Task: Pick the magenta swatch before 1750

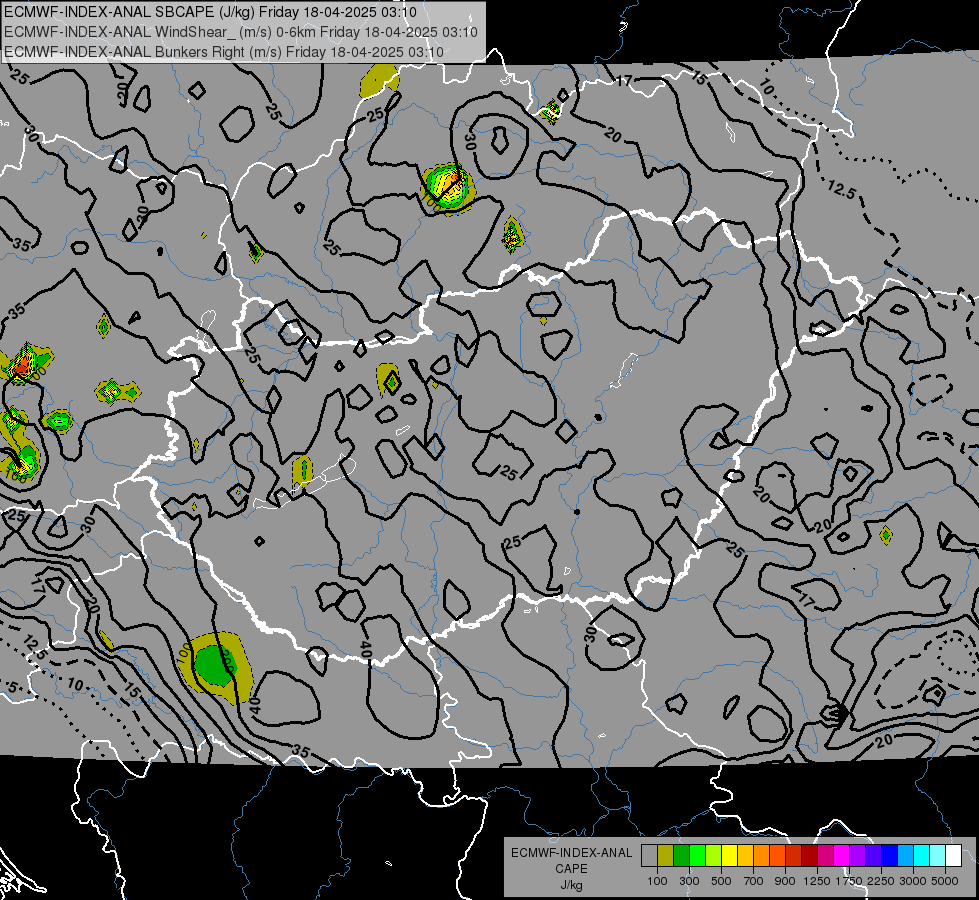Action: 842,856
